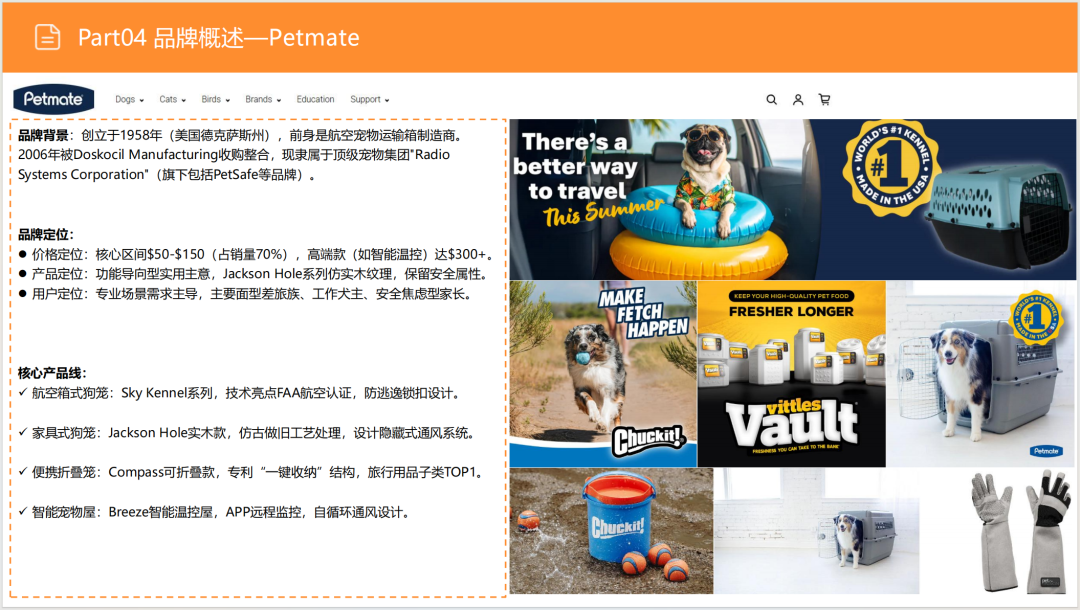The image size is (1080, 610).
Task: Open the 'Fresher Longer' Vittles Vault image
Action: 791,374
